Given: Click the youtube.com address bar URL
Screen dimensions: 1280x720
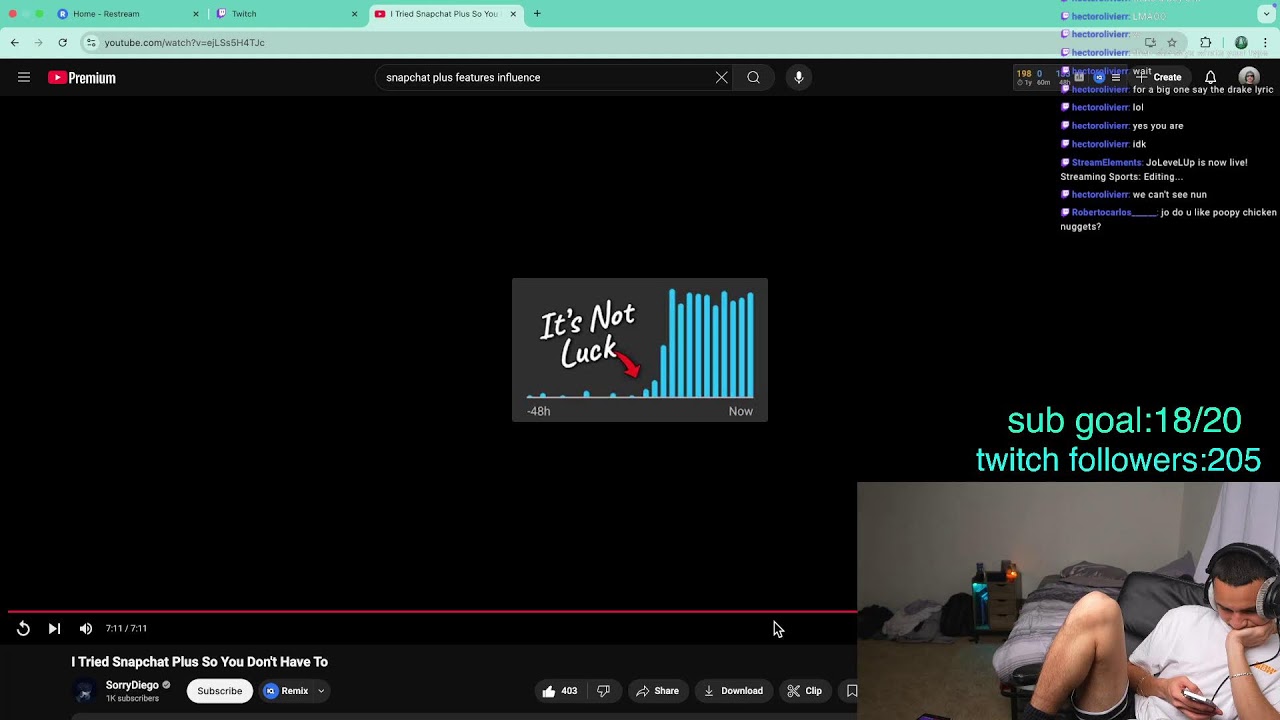Looking at the screenshot, I should [185, 43].
